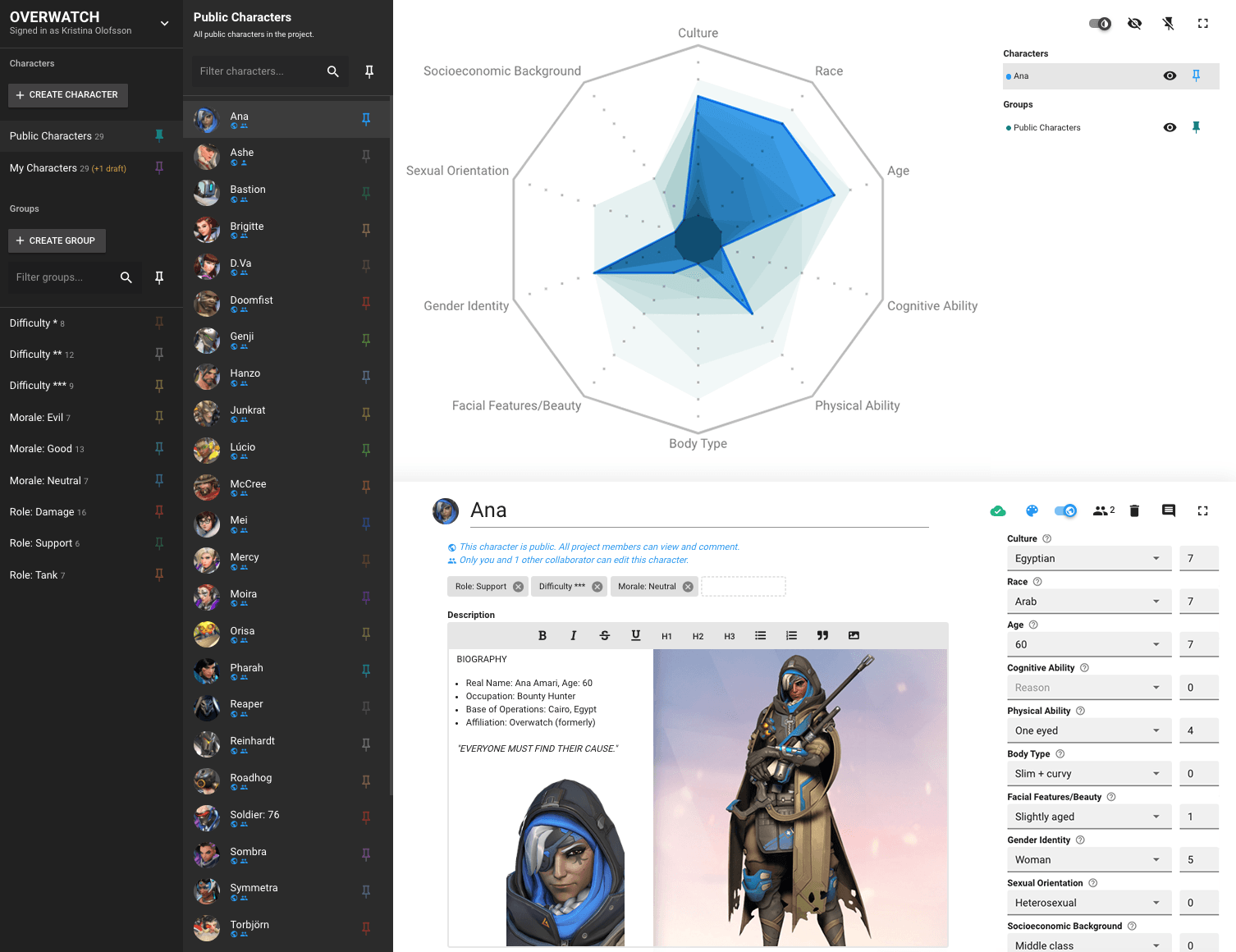Delete Ana using the trash icon
The width and height of the screenshot is (1236, 952).
[x=1134, y=510]
